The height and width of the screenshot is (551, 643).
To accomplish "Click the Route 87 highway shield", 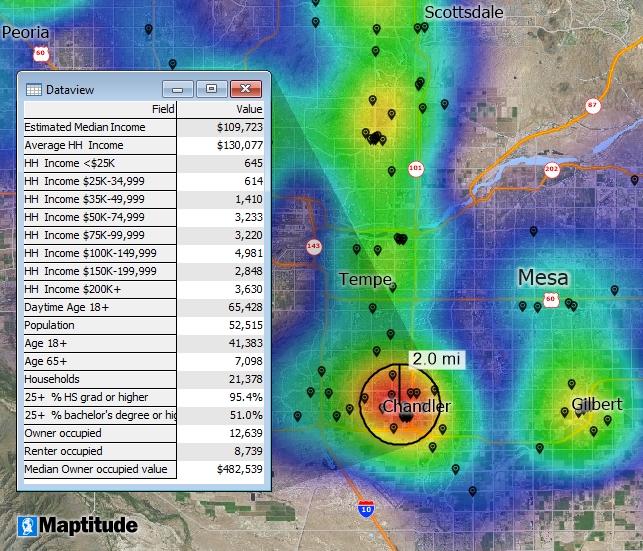I will [593, 105].
